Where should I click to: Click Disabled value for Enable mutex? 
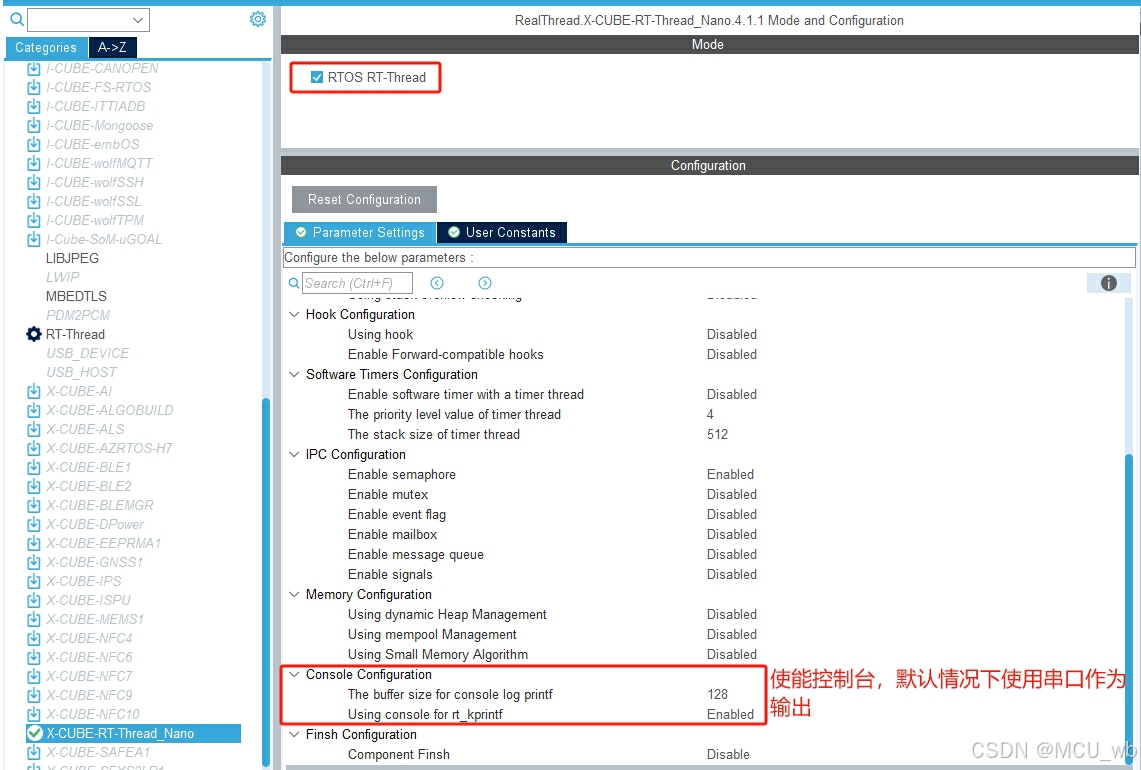(x=731, y=494)
